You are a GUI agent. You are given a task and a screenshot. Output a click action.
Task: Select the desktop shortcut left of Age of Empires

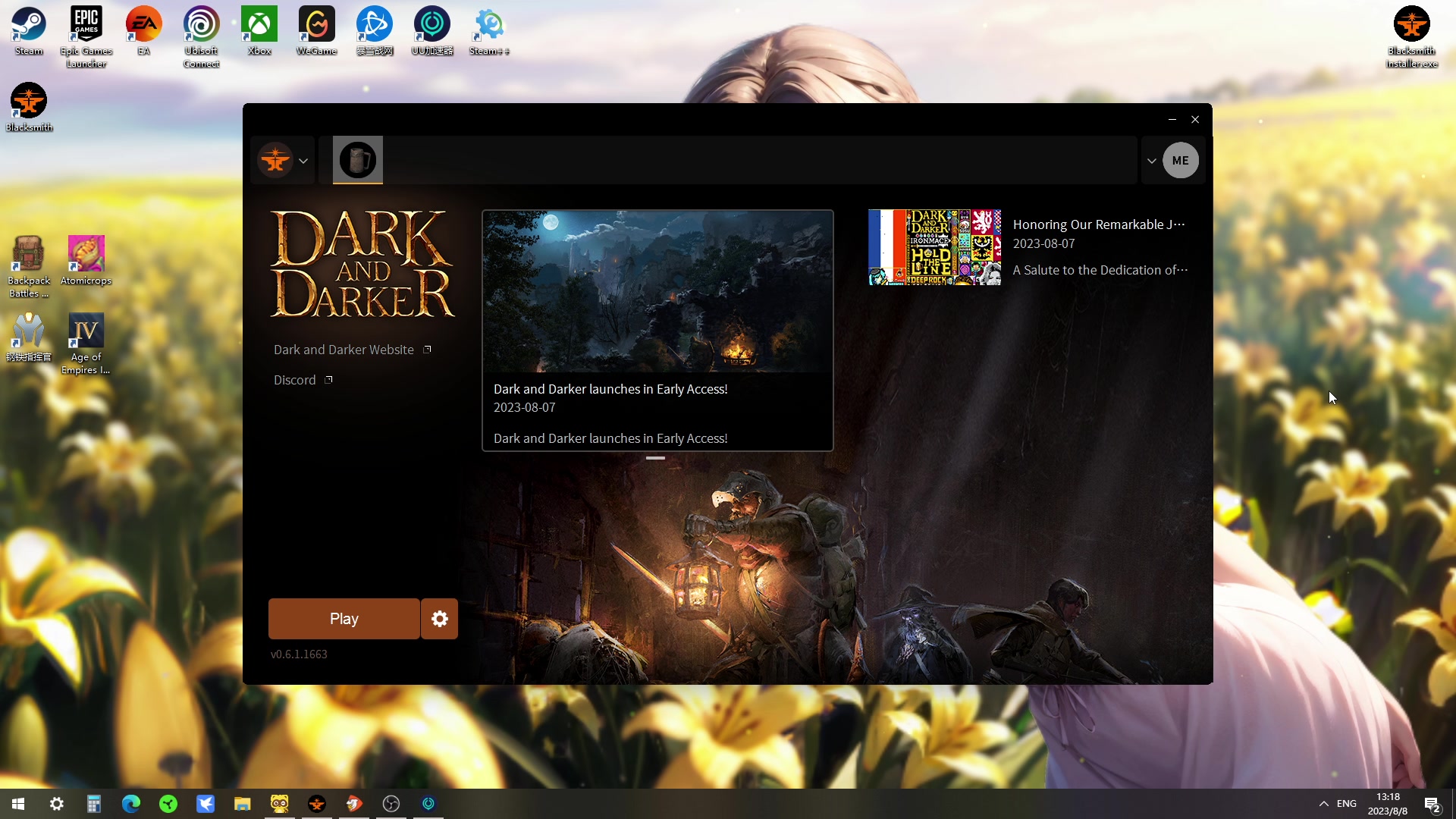pyautogui.click(x=29, y=338)
